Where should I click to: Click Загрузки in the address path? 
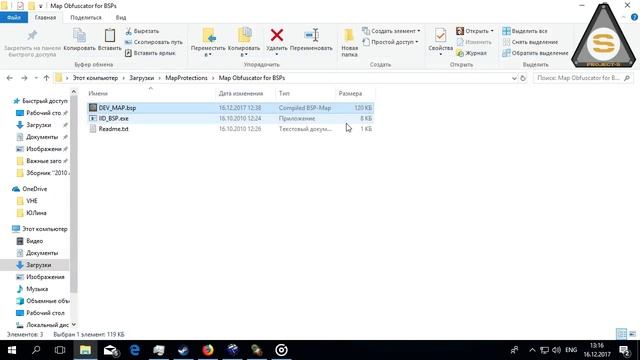click(142, 78)
